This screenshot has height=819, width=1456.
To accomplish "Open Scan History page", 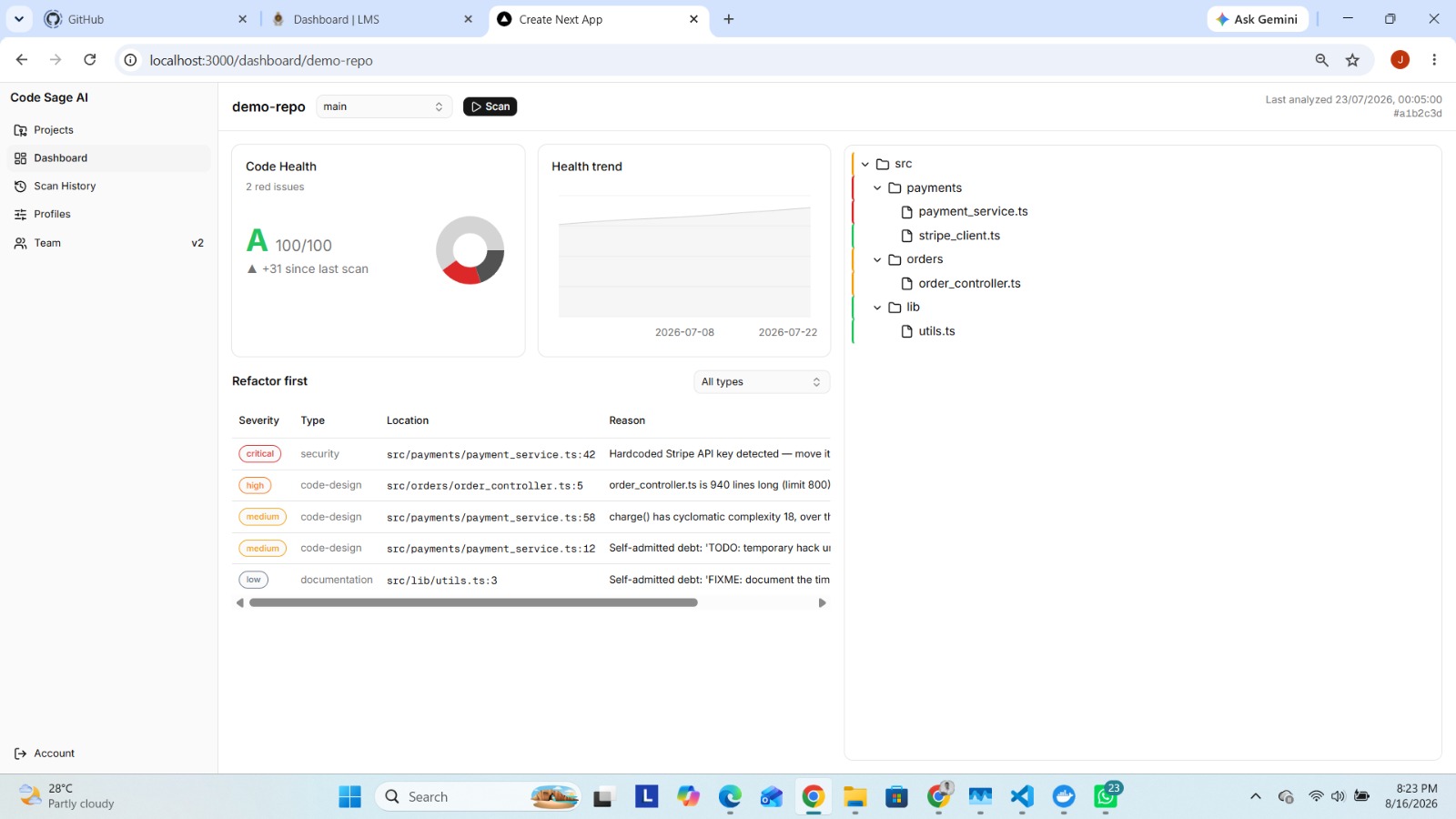I will coord(109,187).
